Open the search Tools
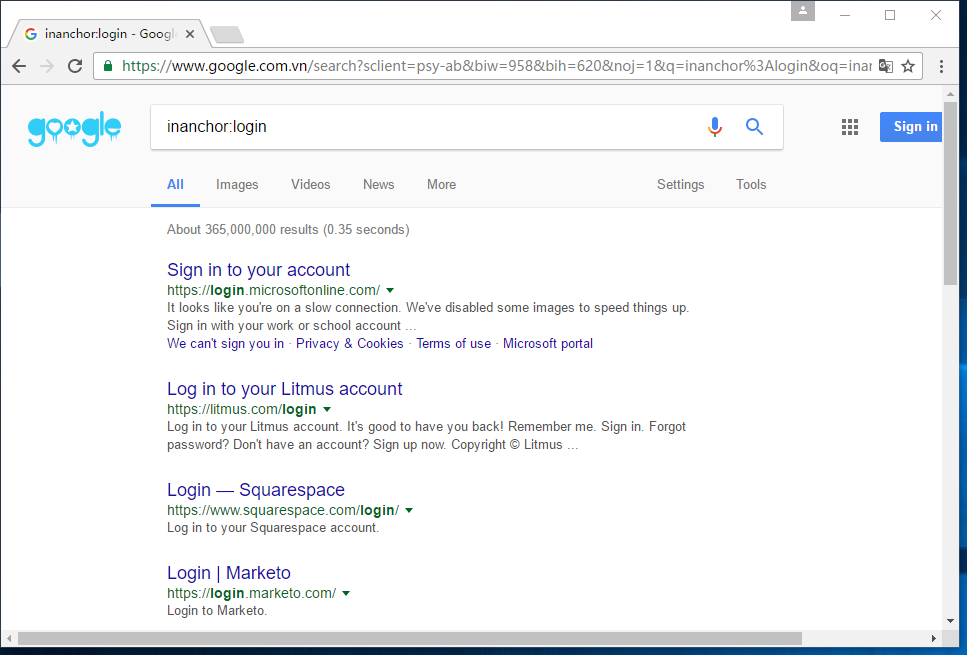 [x=751, y=184]
